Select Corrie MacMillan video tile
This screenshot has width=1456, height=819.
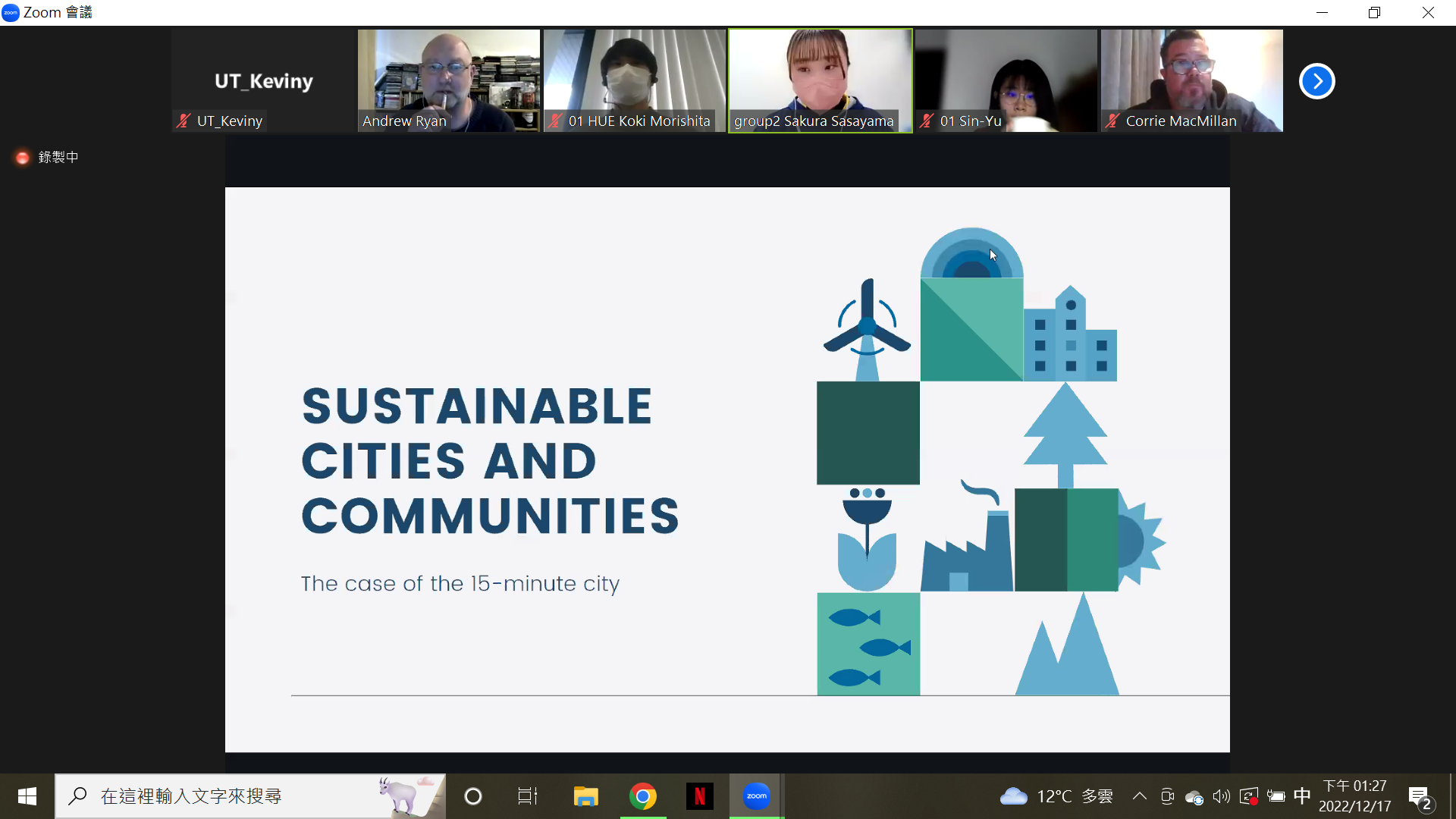click(1192, 80)
